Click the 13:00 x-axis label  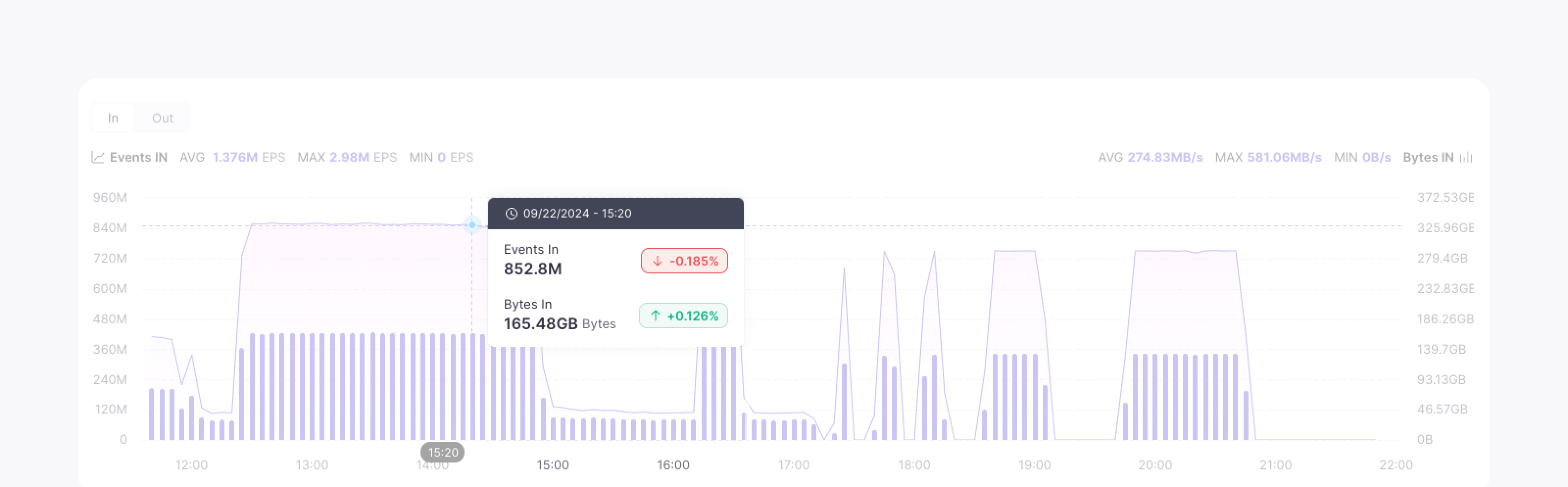(x=312, y=465)
